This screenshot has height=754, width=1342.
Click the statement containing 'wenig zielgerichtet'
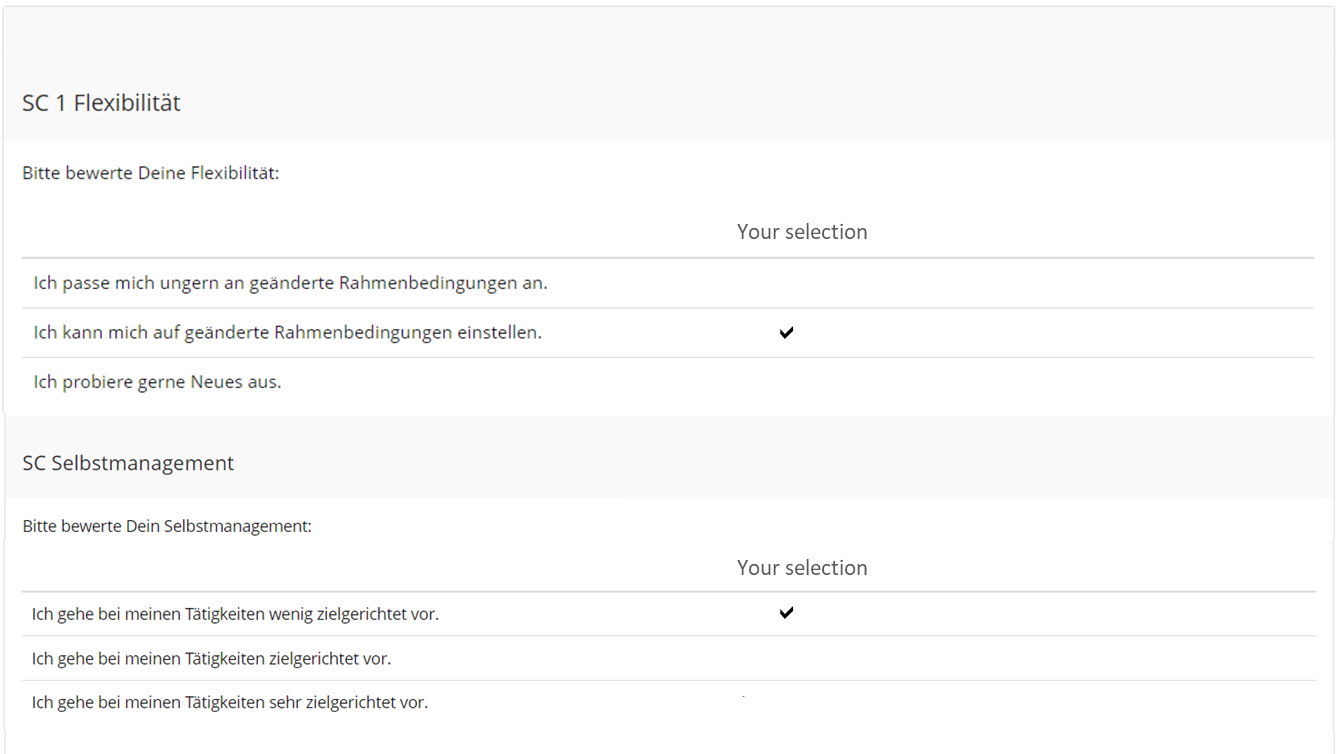(235, 614)
